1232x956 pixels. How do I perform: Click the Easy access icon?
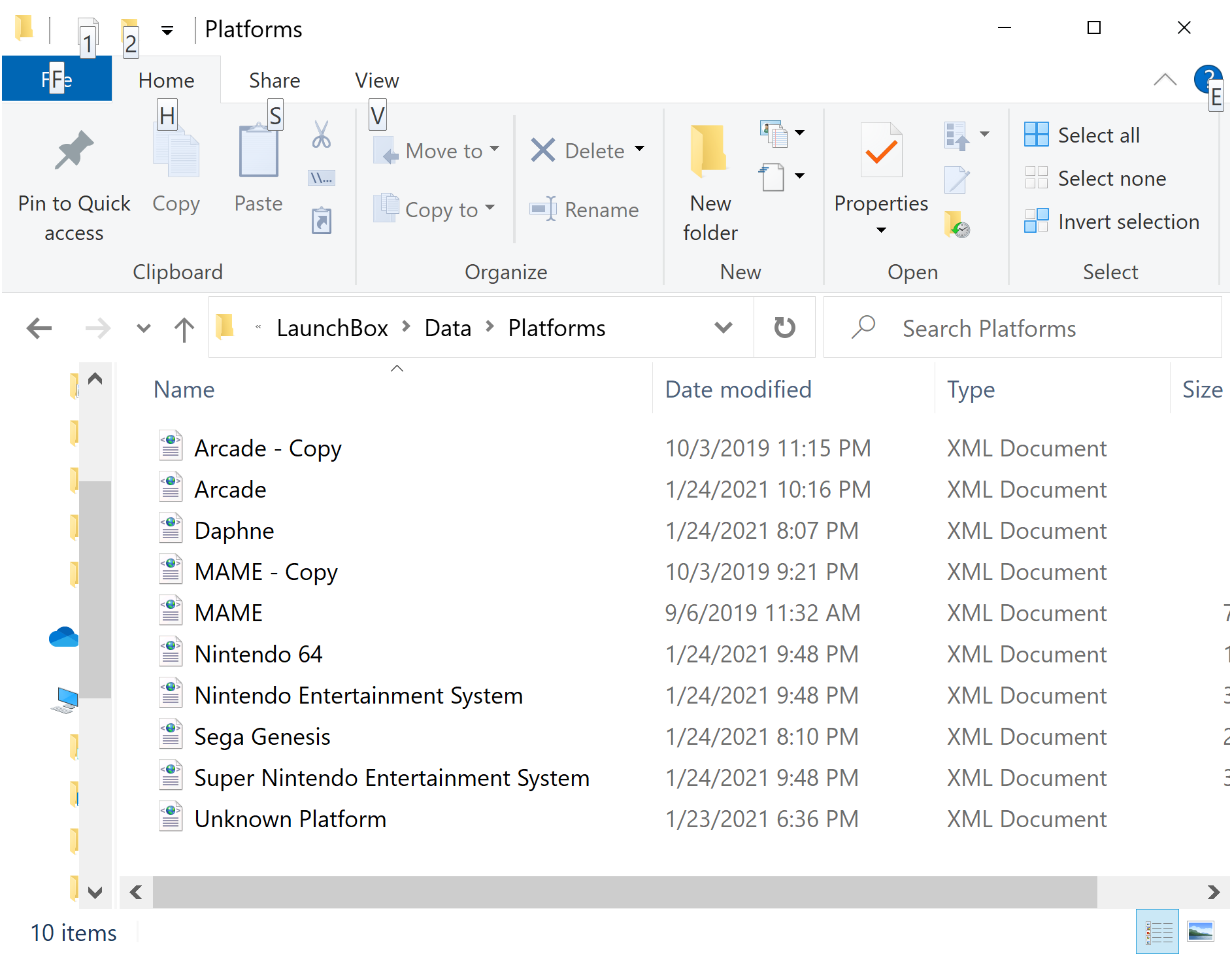[772, 177]
